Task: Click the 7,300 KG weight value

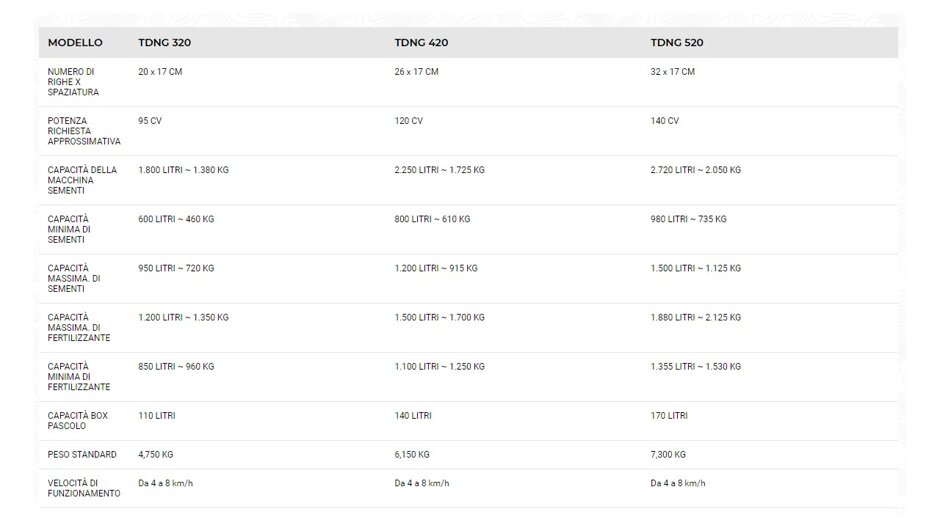Action: (x=668, y=455)
